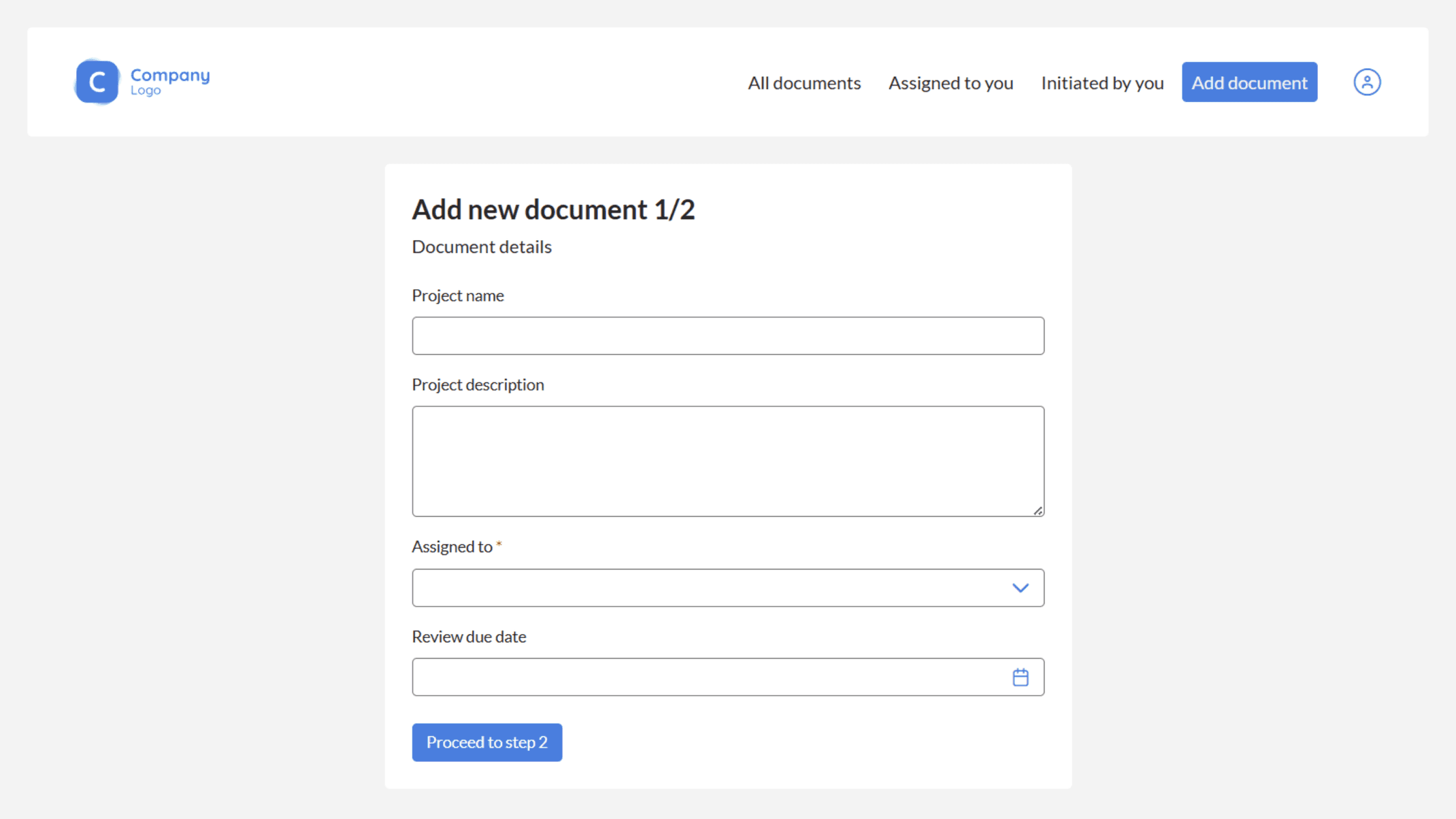Focus the Project name input field
Image resolution: width=1456 pixels, height=819 pixels.
point(727,335)
